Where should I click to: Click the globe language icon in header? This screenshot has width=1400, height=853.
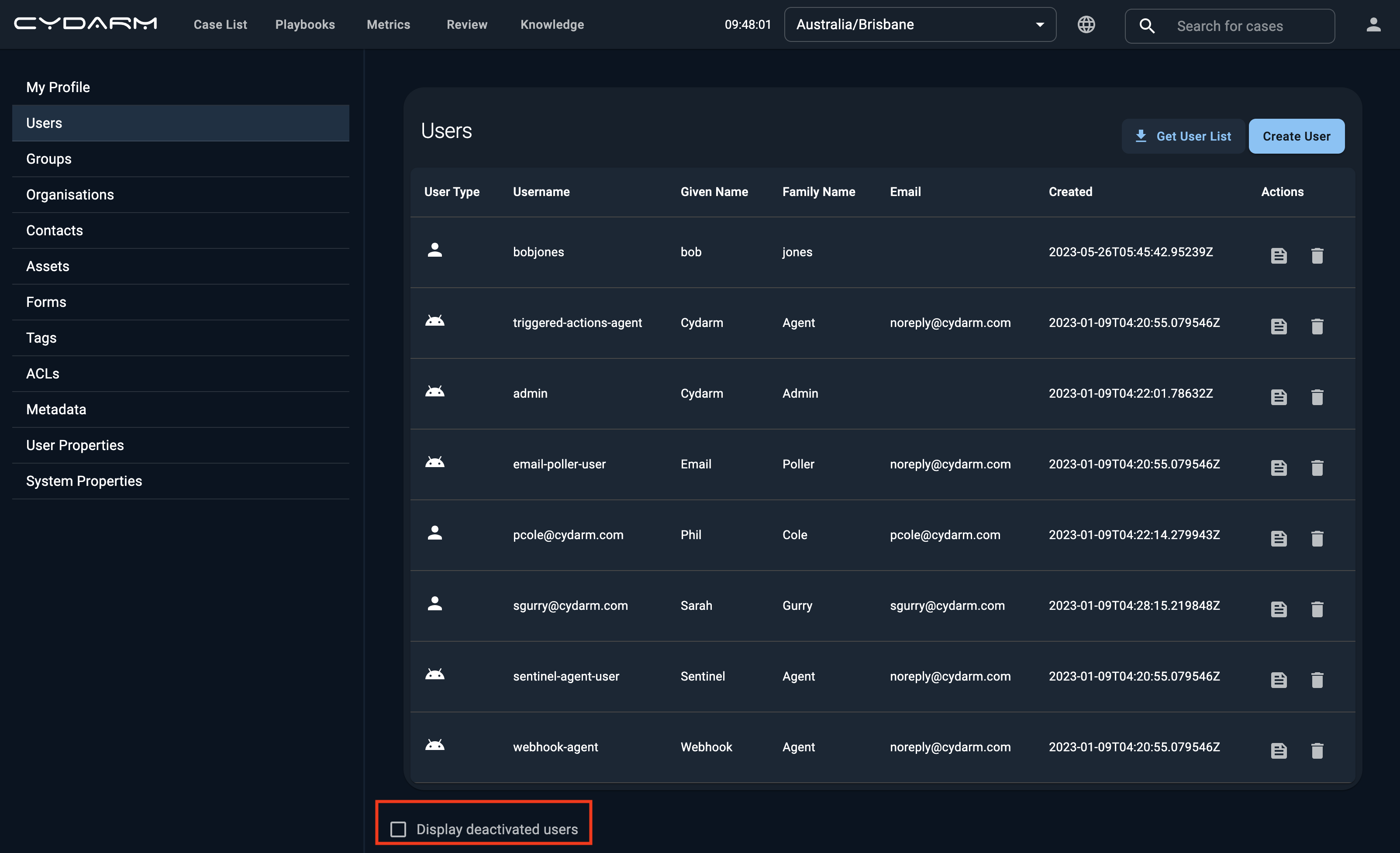point(1086,24)
